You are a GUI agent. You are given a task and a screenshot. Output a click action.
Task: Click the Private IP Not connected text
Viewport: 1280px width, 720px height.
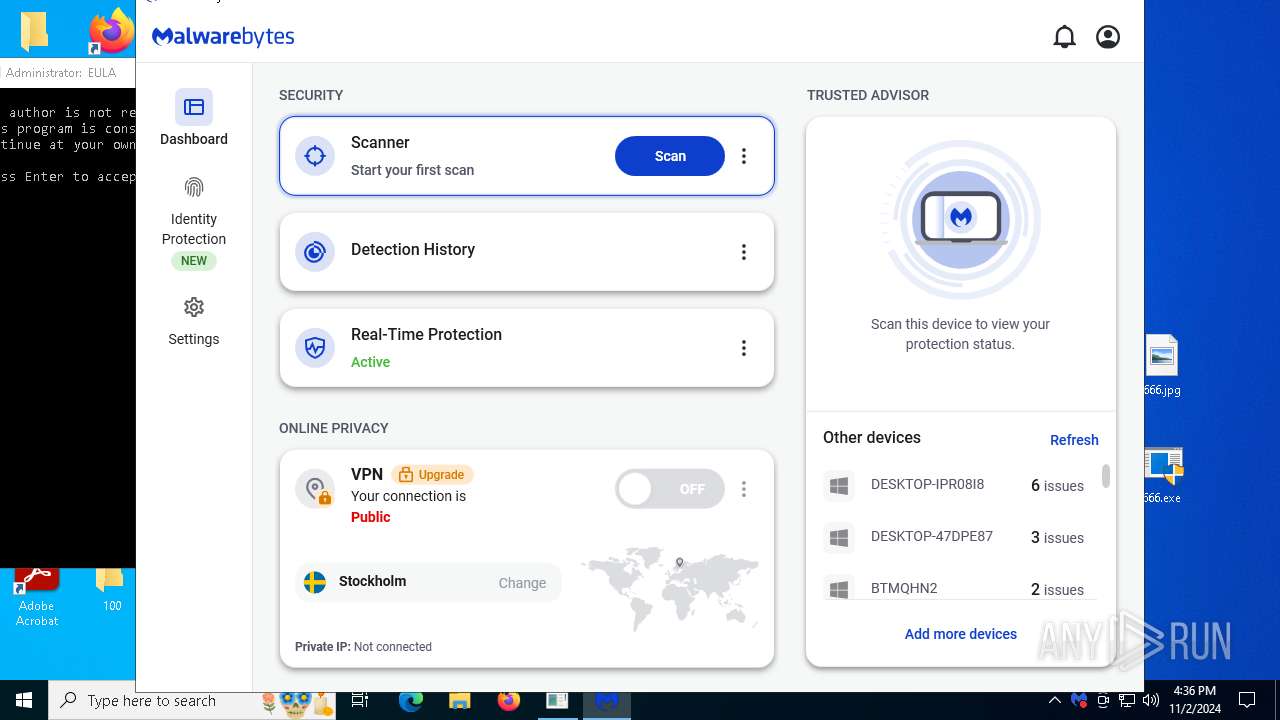pyautogui.click(x=363, y=647)
